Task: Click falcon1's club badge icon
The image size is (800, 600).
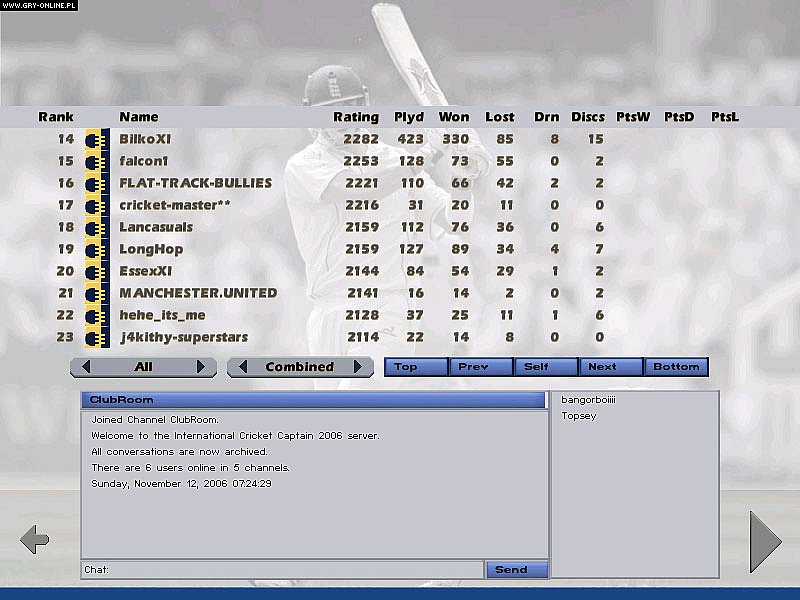Action: (x=95, y=162)
